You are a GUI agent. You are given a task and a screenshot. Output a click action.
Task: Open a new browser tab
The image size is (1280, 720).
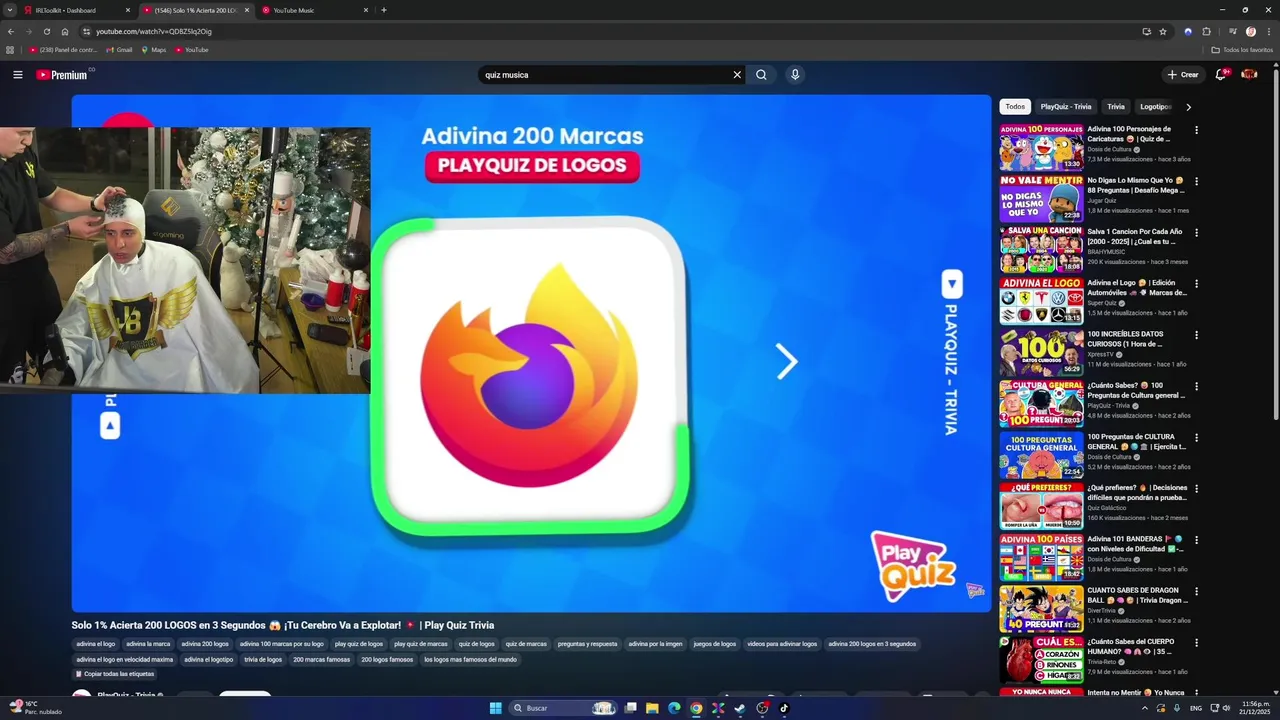(384, 10)
